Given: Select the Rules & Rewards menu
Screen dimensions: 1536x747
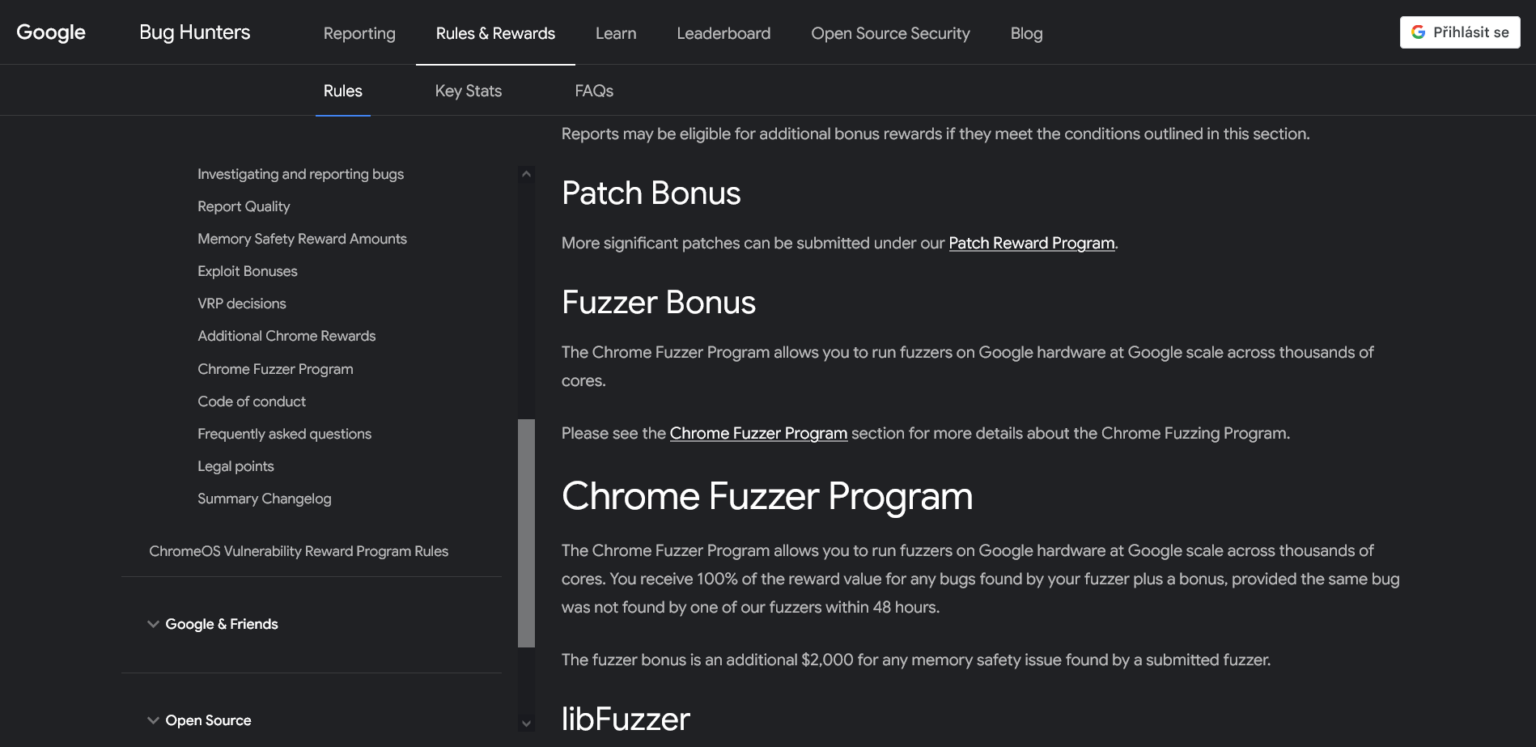Looking at the screenshot, I should click(x=495, y=33).
